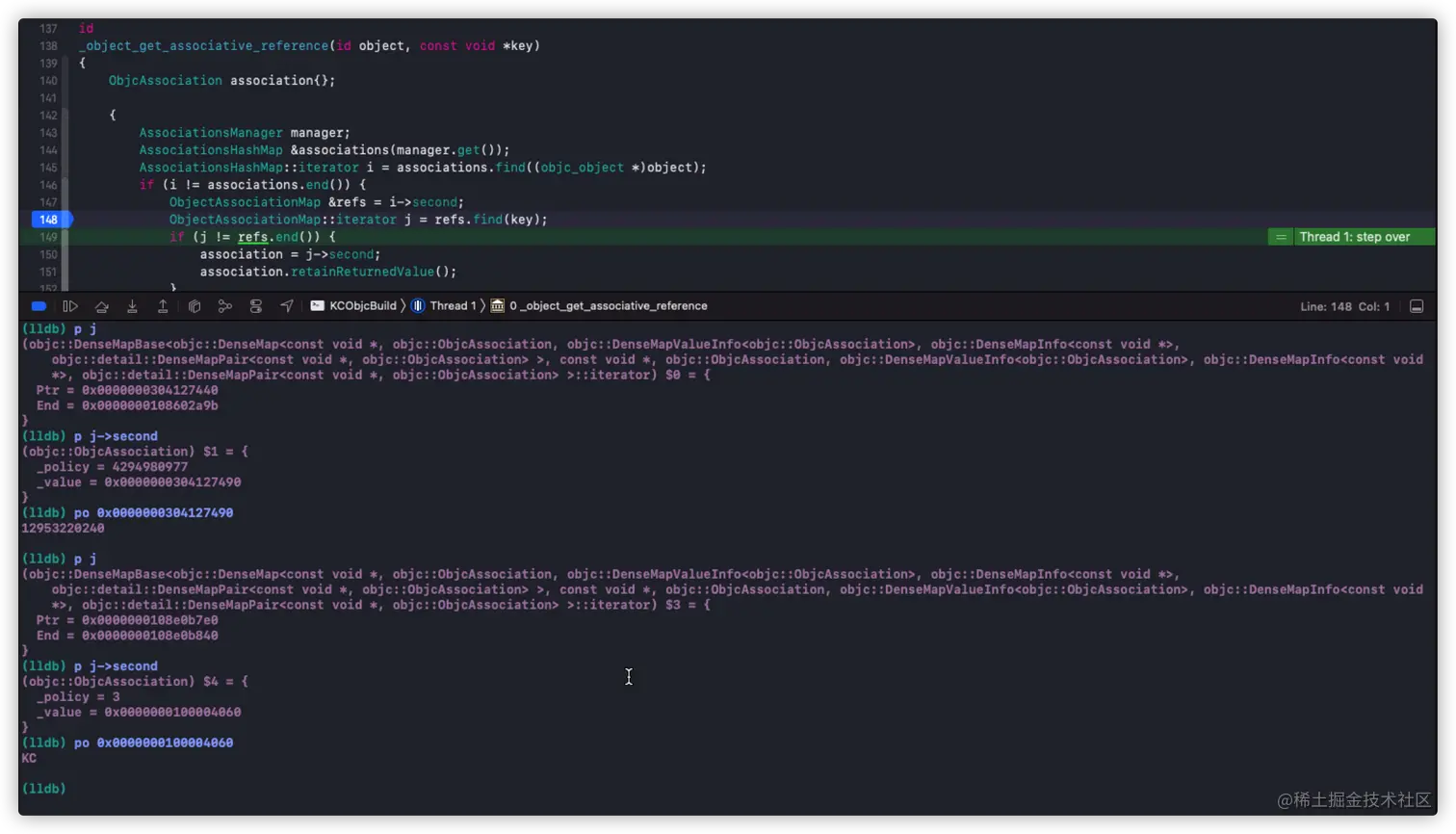This screenshot has height=834, width=1456.
Task: Click '_policy = 4294980977' in console
Action: coord(112,467)
